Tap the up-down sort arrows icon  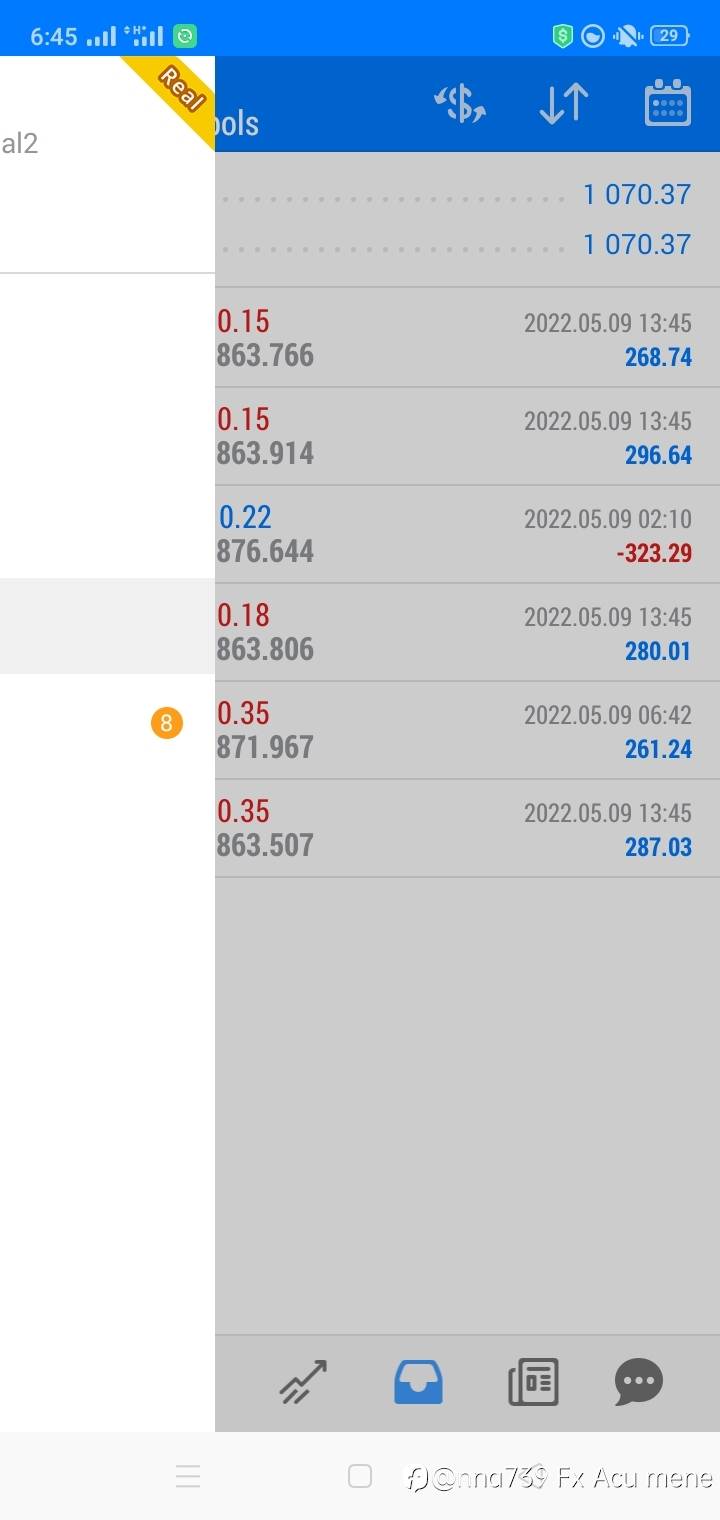pos(563,104)
